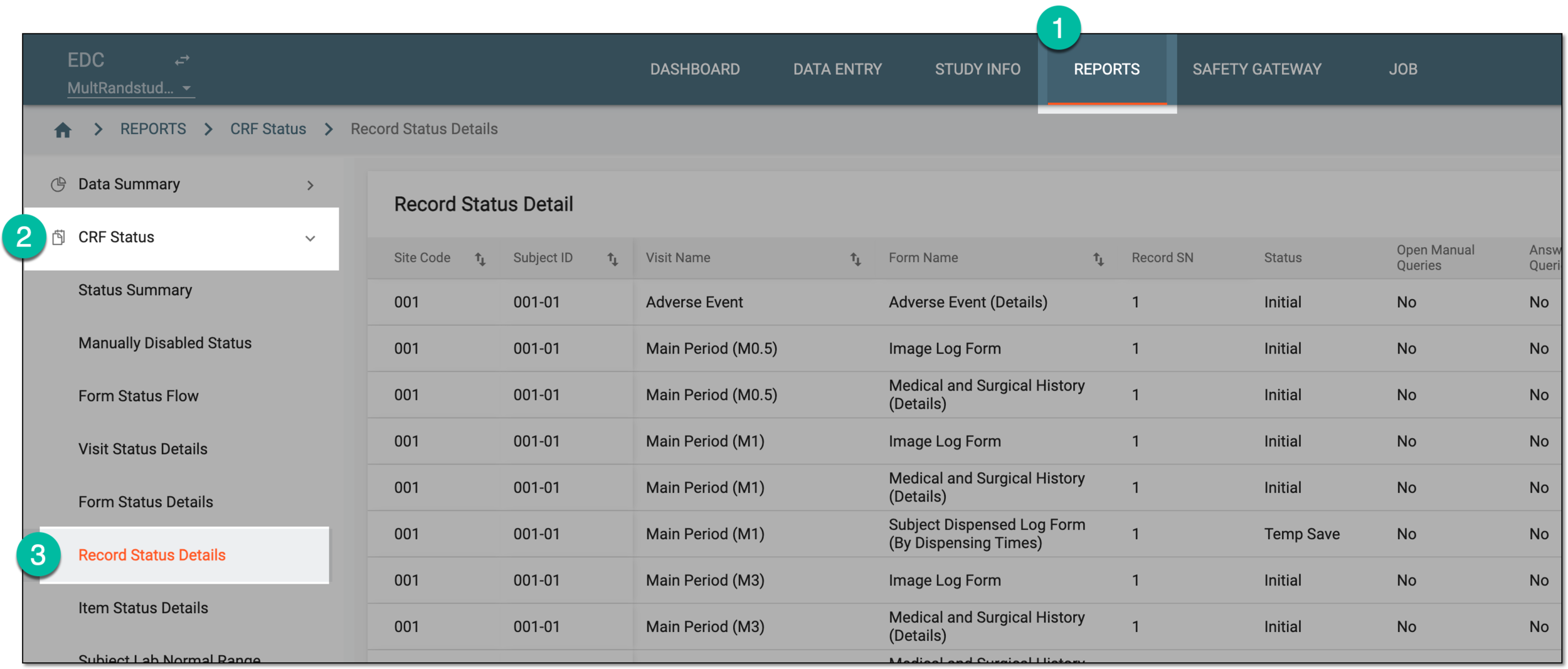Open Status Summary report
This screenshot has width=1568, height=669.
[135, 290]
